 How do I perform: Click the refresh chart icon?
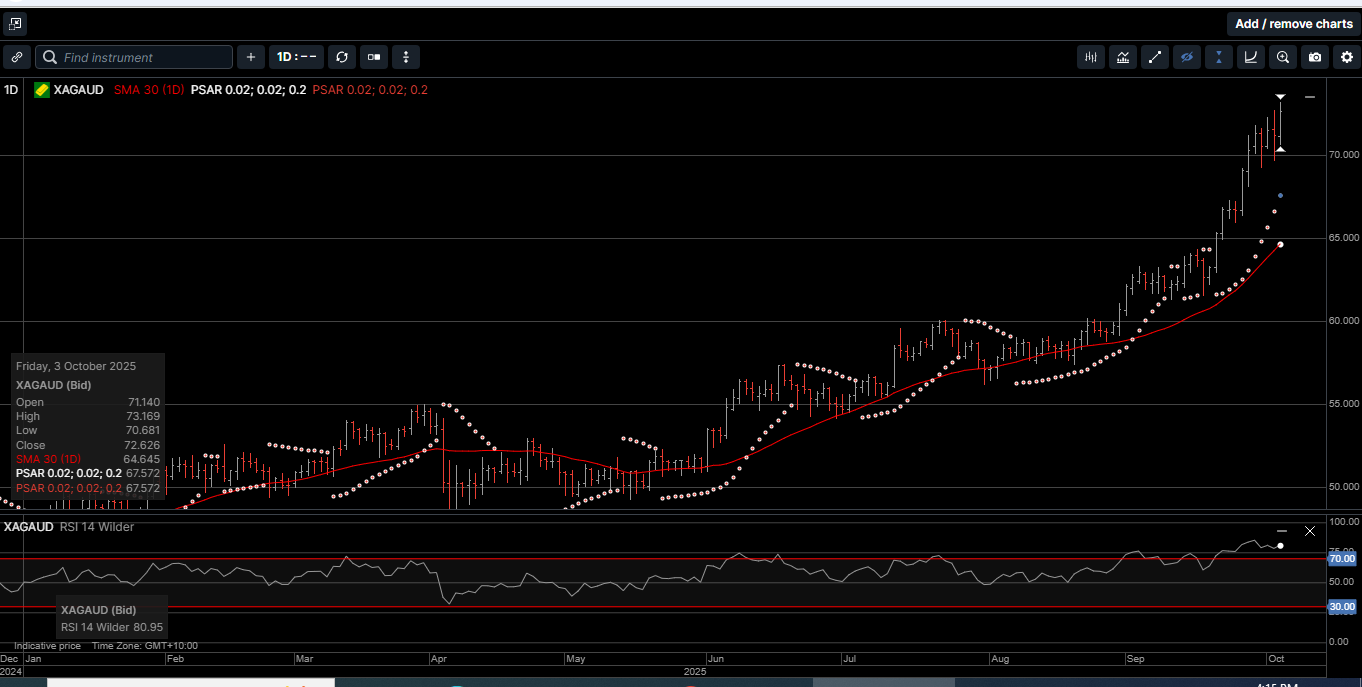(x=342, y=58)
